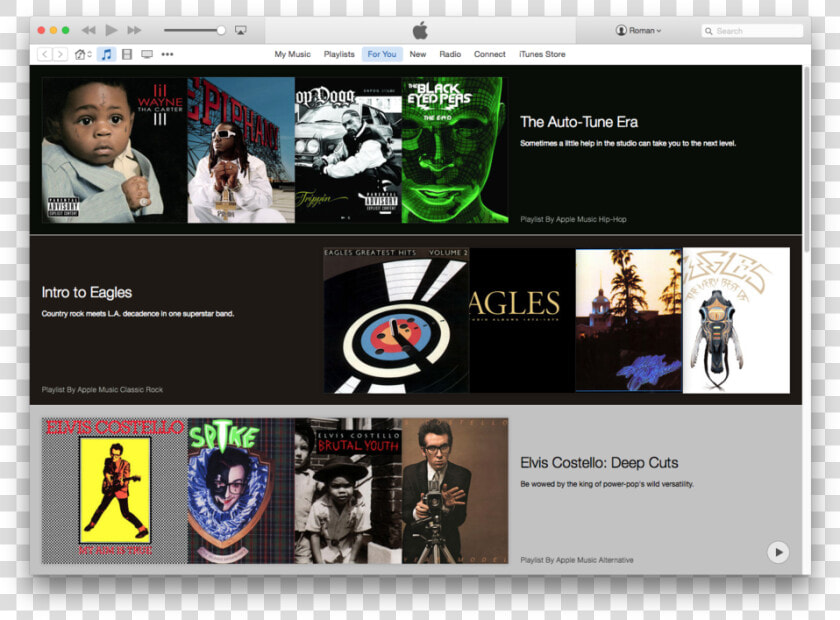
Task: Open the Radio tab
Action: (x=450, y=54)
